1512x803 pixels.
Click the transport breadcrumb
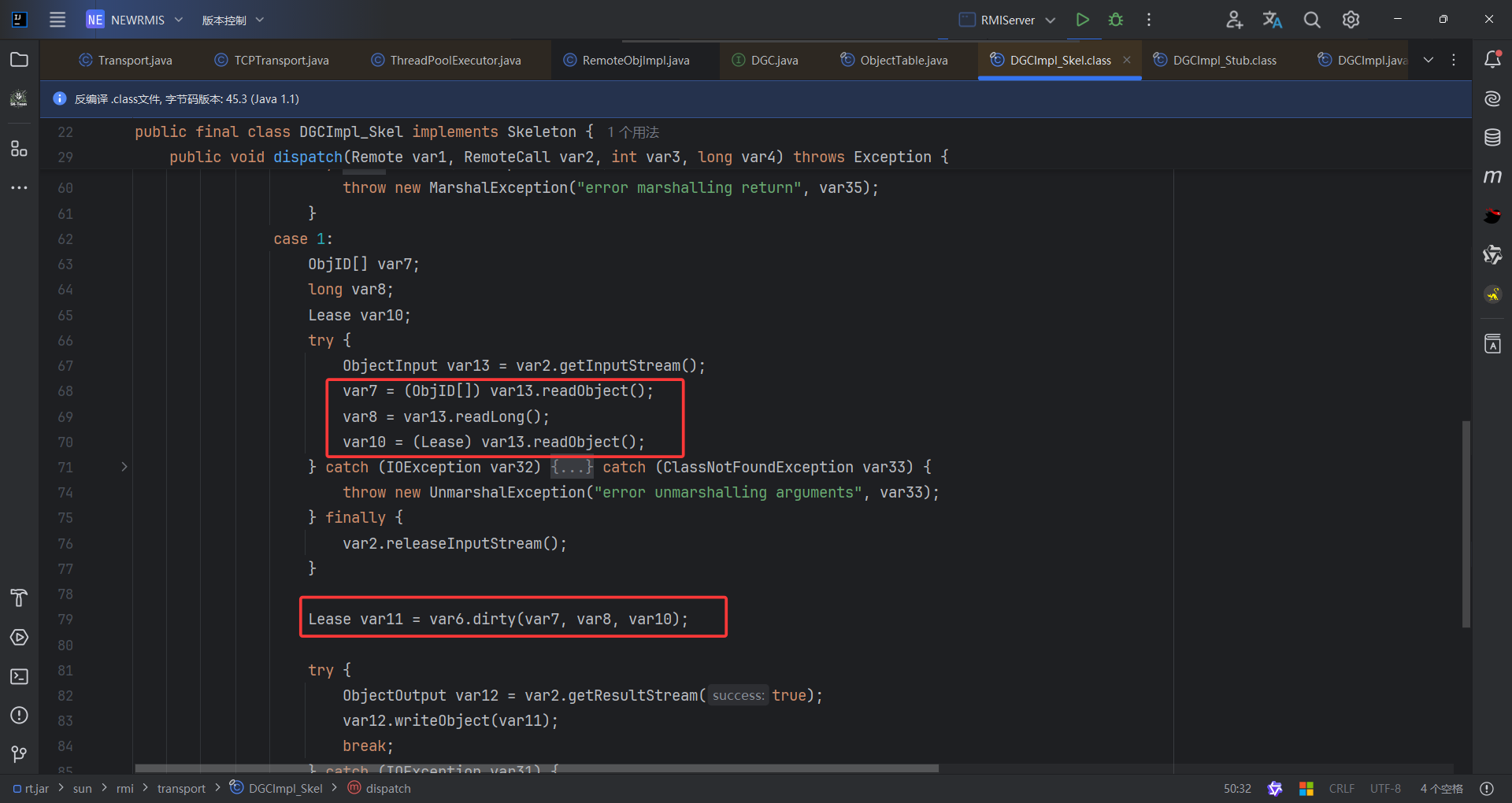[x=181, y=789]
